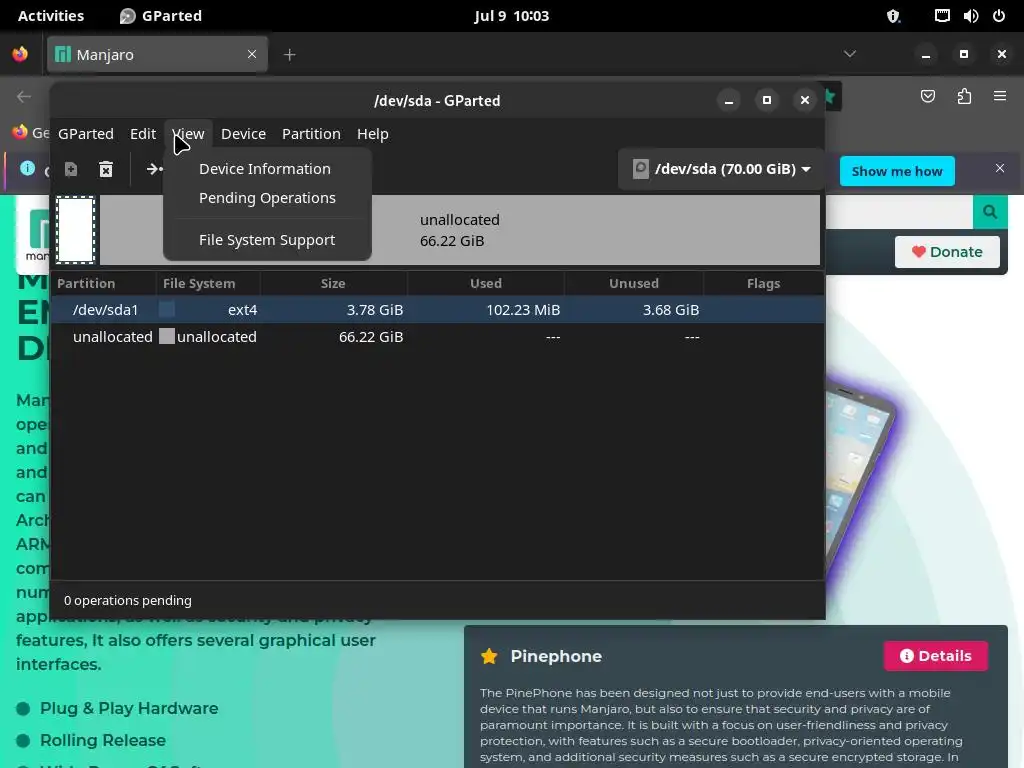
Task: Open the GParted menu
Action: pyautogui.click(x=86, y=134)
